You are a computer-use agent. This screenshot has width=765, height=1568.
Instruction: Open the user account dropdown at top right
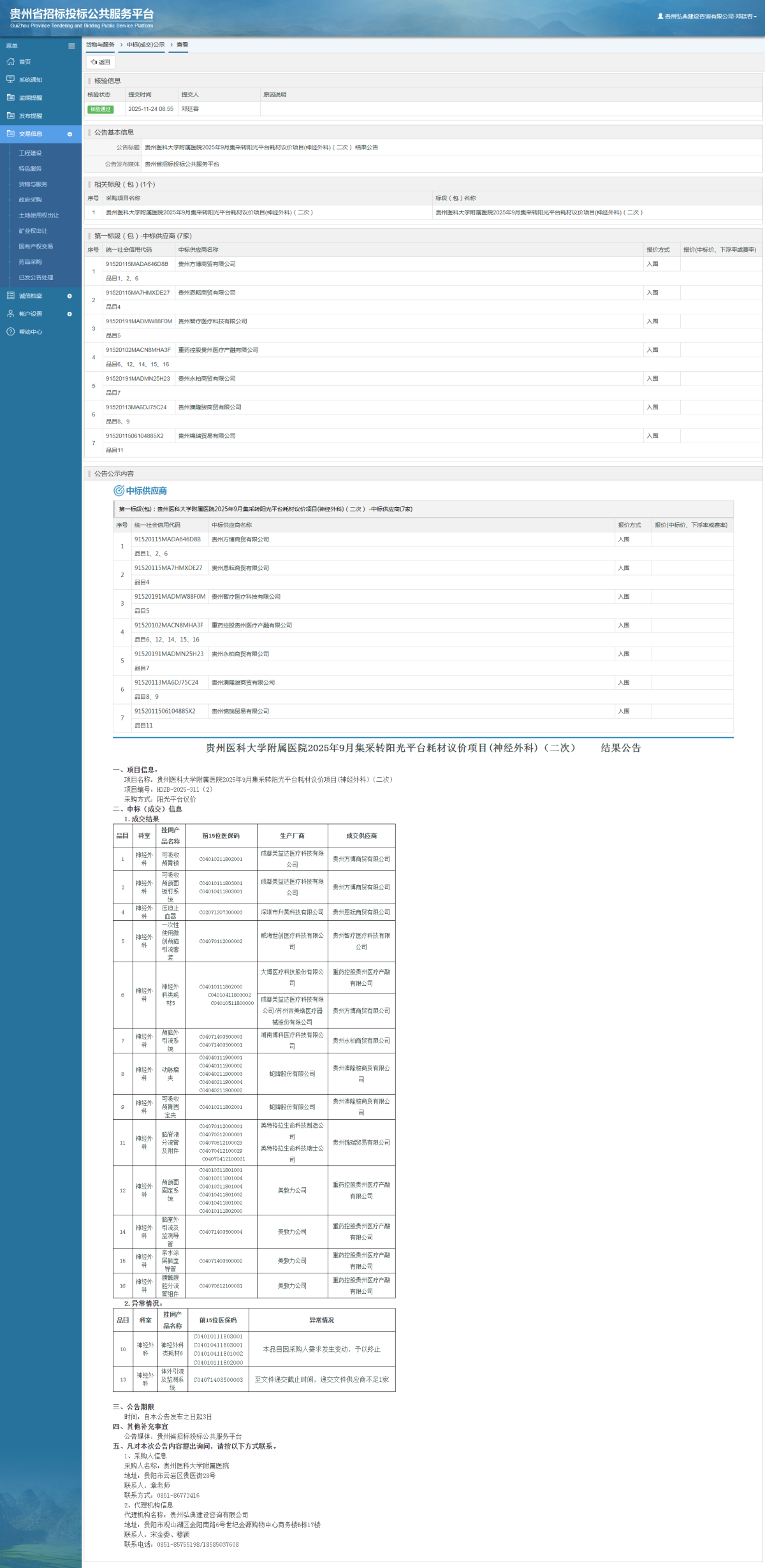707,17
